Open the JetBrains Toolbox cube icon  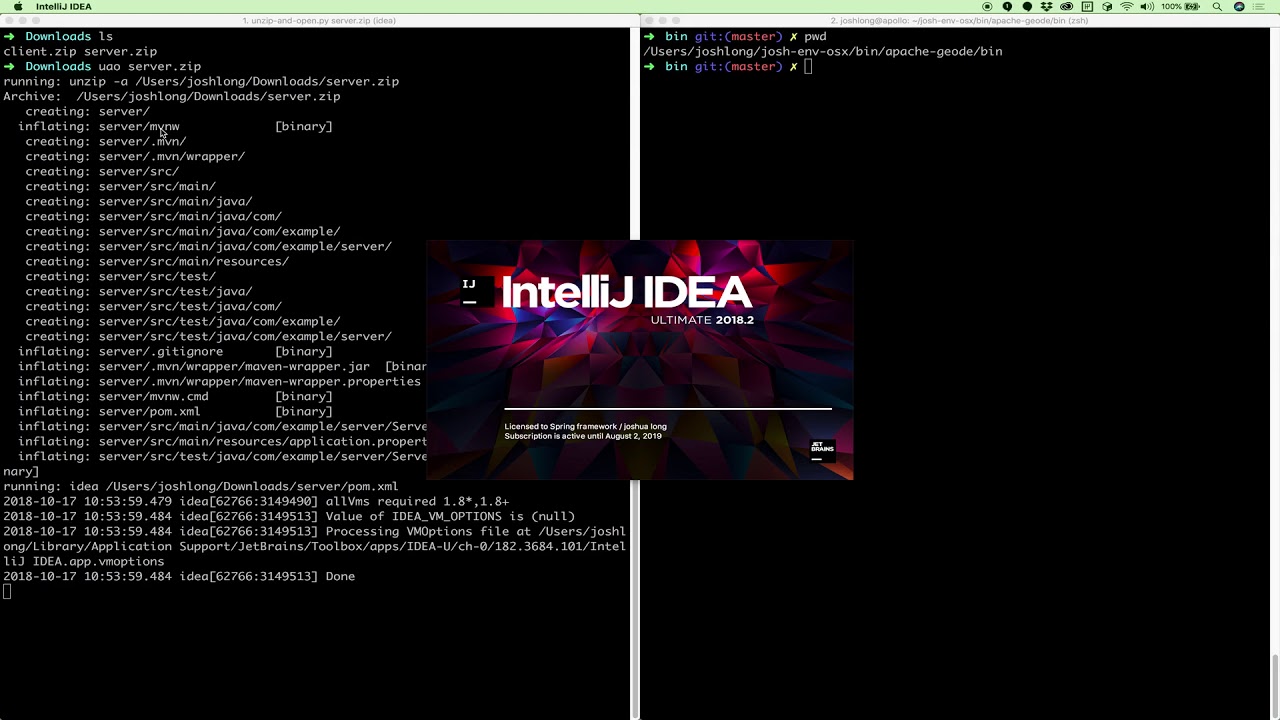1107,6
